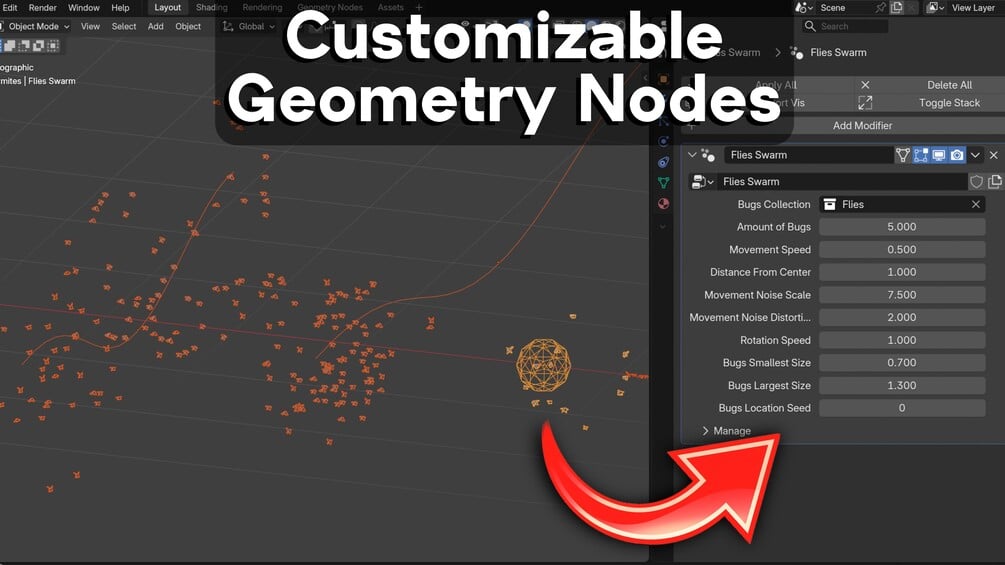The width and height of the screenshot is (1005, 565).
Task: Open the Object properties tab icon
Action: pyautogui.click(x=663, y=79)
